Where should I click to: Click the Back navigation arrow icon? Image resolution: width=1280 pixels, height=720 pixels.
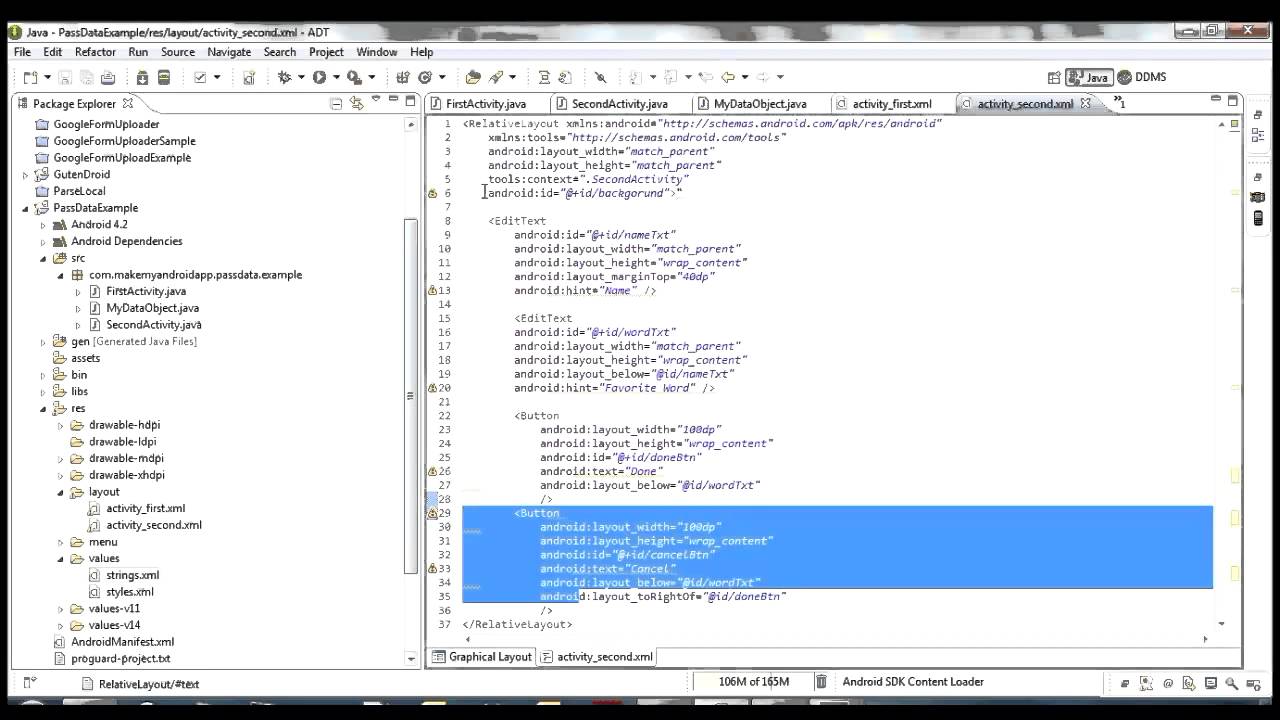(x=728, y=77)
